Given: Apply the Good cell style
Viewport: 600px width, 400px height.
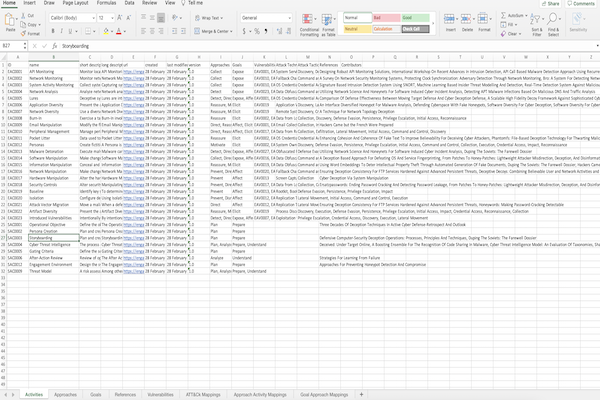Looking at the screenshot, I should tap(416, 18).
